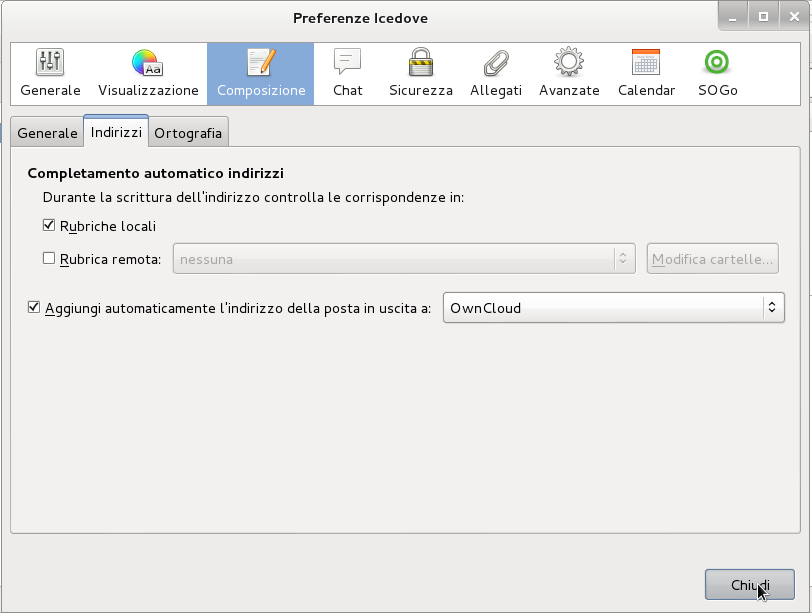Uncheck the Rubriche locali checkbox
Viewport: 812px width, 613px height.
(x=49, y=226)
